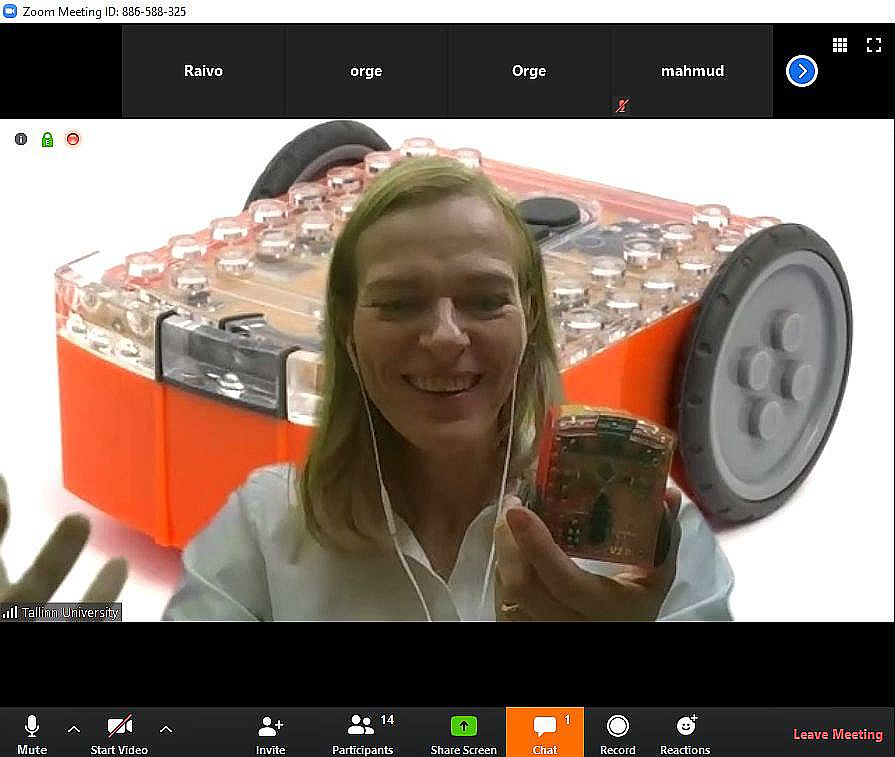The image size is (895, 757).
Task: Click the green encryption lock icon
Action: click(x=46, y=139)
